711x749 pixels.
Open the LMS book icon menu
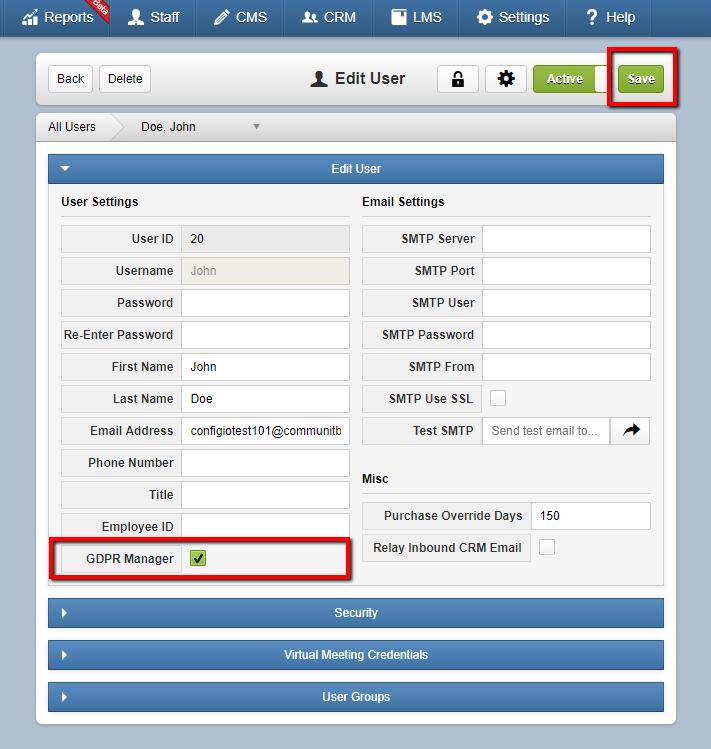click(x=399, y=17)
